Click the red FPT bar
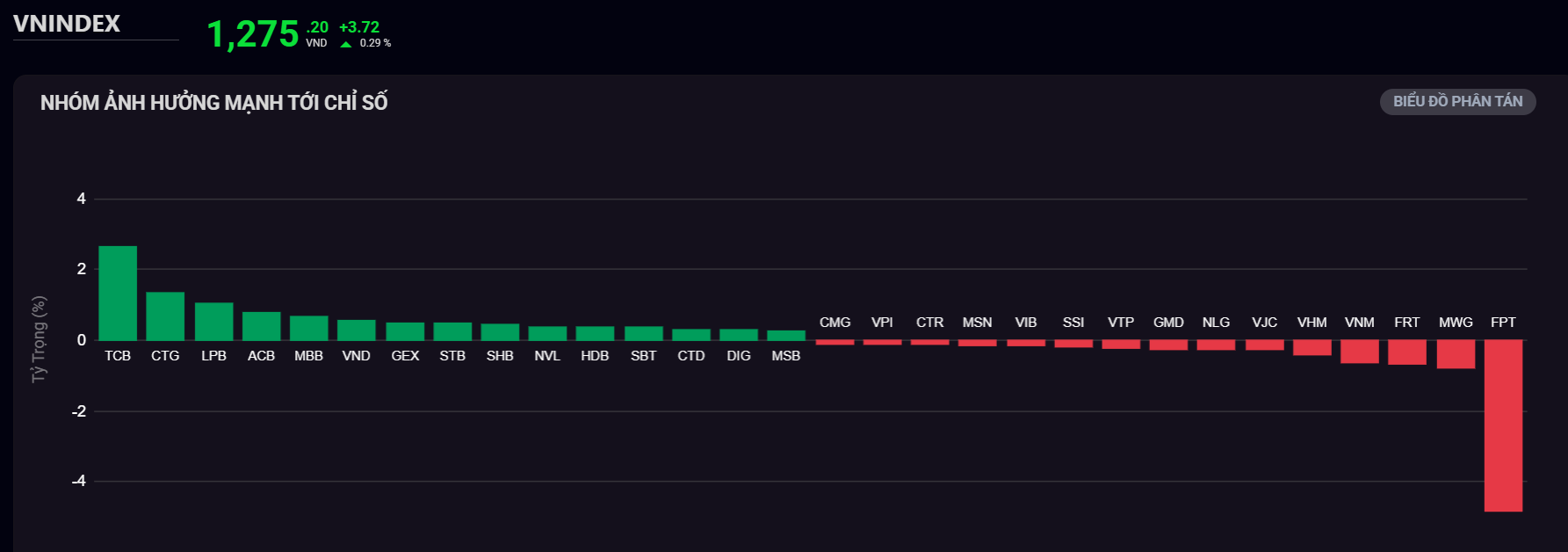The height and width of the screenshot is (552, 1568). pyautogui.click(x=1503, y=425)
